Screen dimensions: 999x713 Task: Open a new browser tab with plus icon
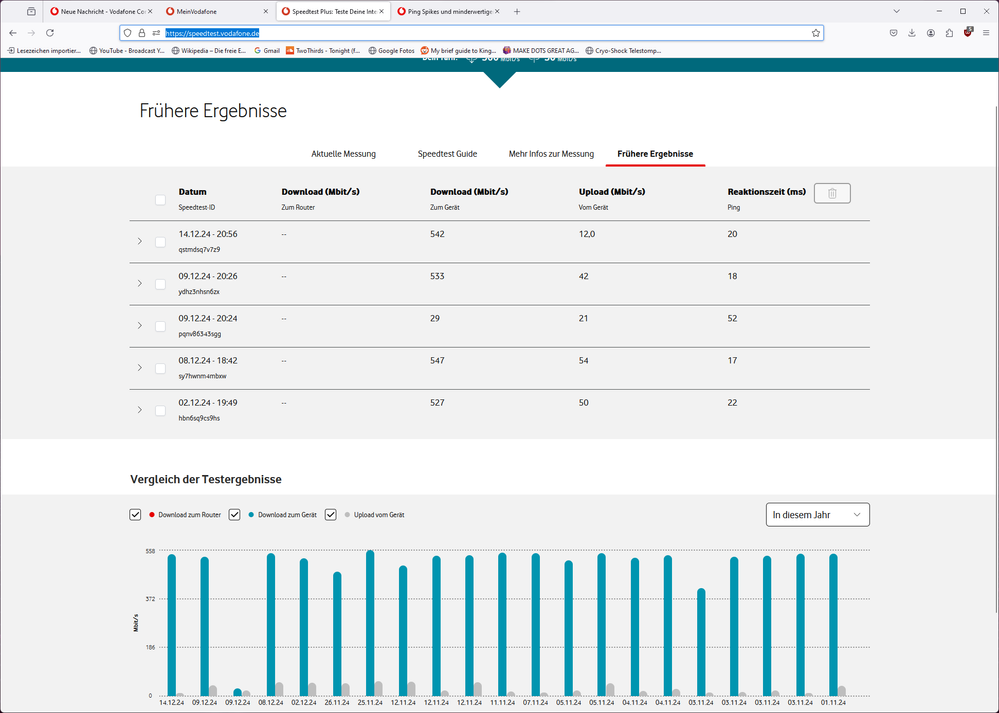click(517, 11)
